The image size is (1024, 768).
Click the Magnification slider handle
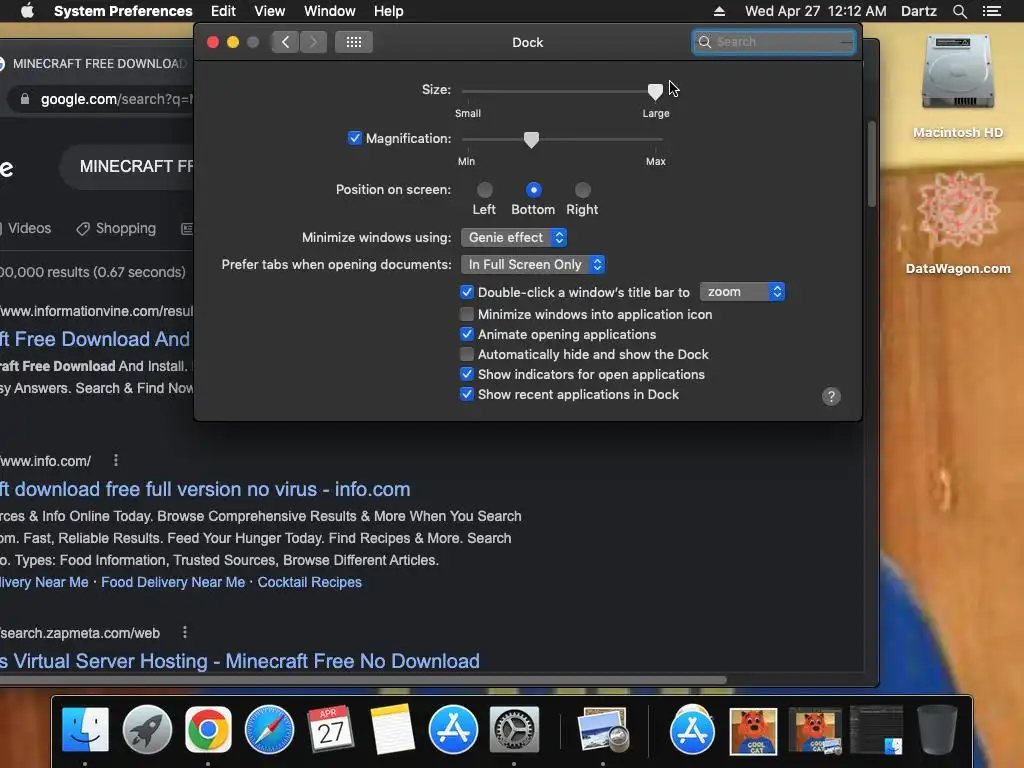[x=532, y=139]
